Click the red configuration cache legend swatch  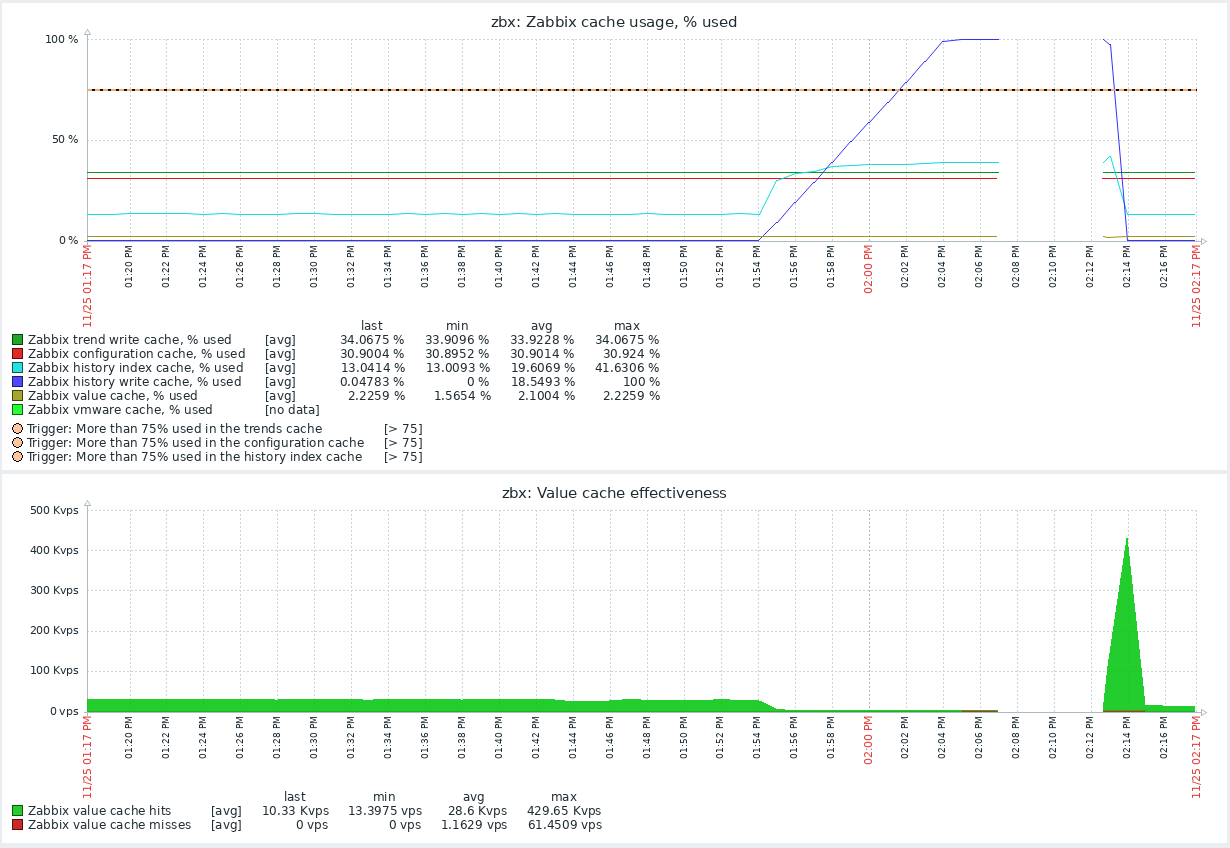click(17, 354)
